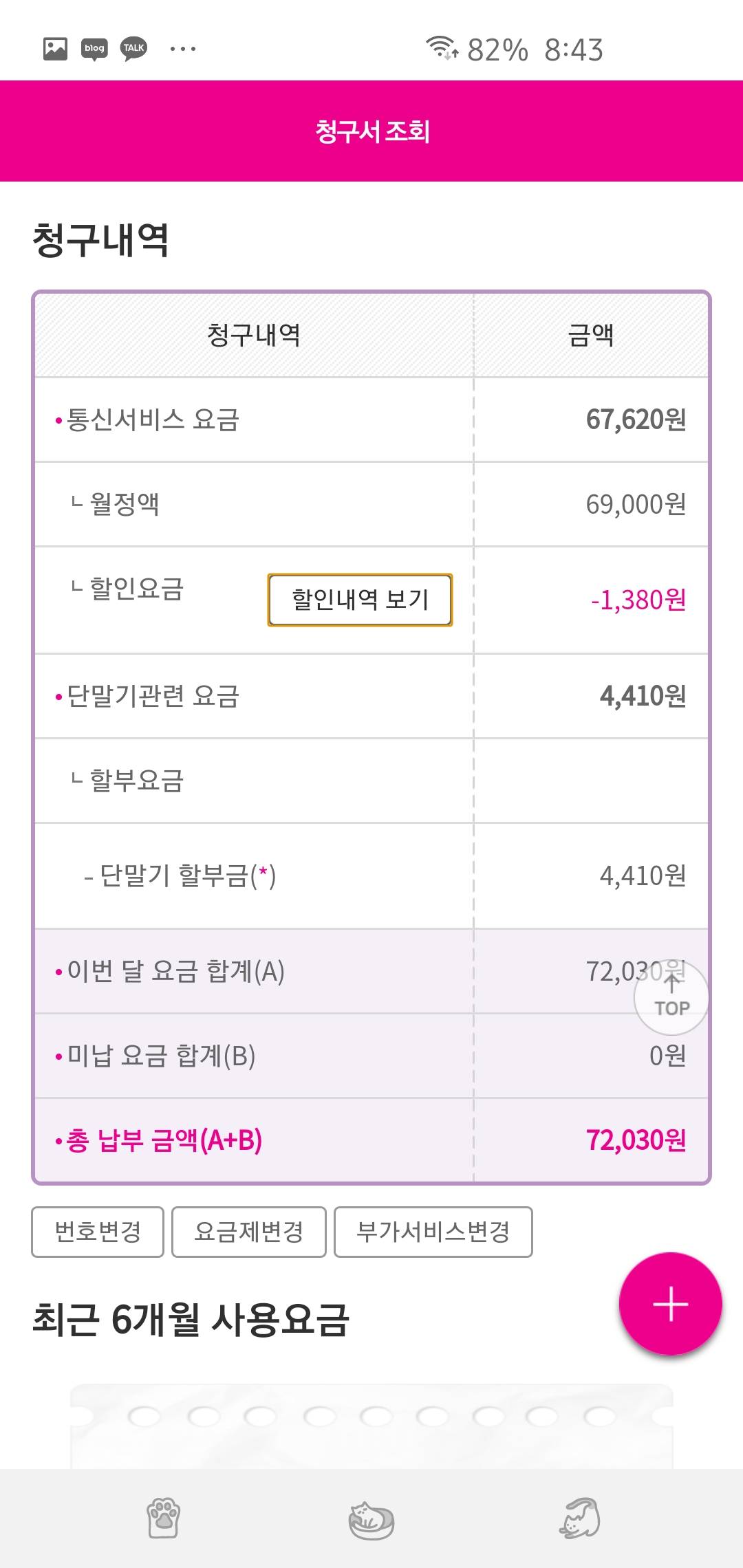Tap the blog notification icon in status bar
Screen dimensions: 743x1568
tap(94, 48)
